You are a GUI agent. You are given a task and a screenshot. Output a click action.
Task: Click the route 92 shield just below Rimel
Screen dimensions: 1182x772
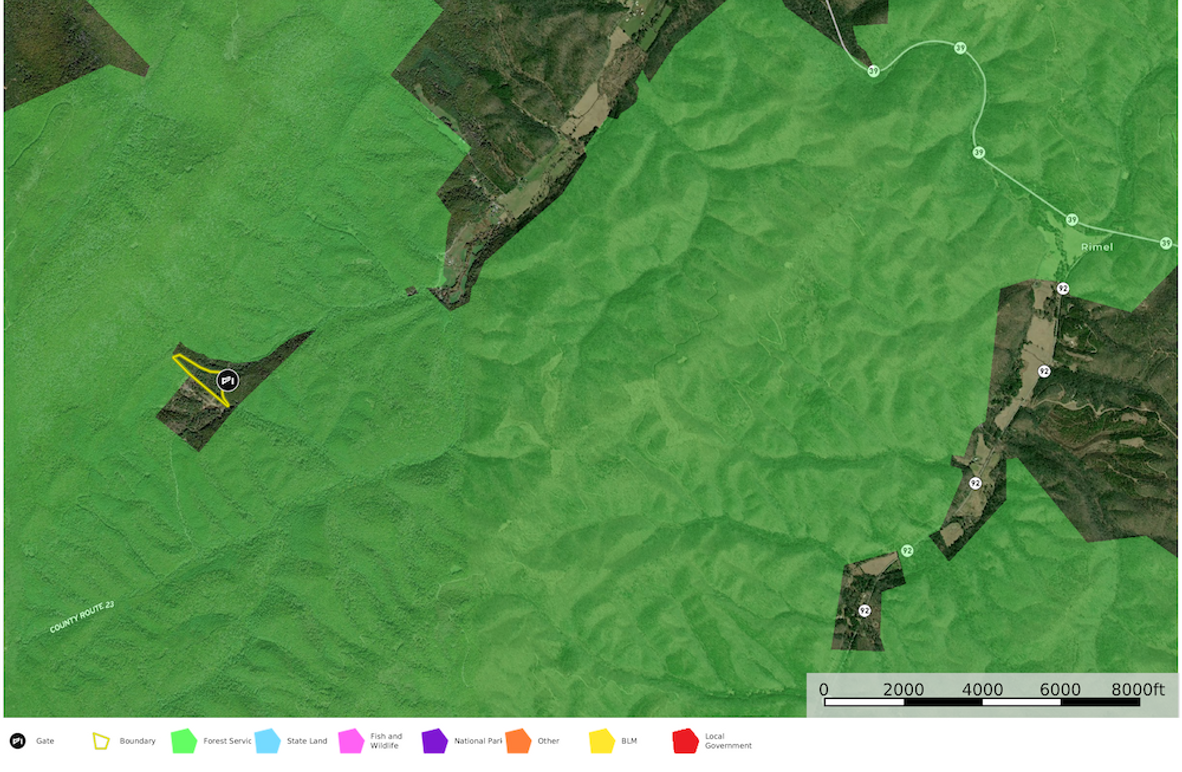click(1062, 289)
